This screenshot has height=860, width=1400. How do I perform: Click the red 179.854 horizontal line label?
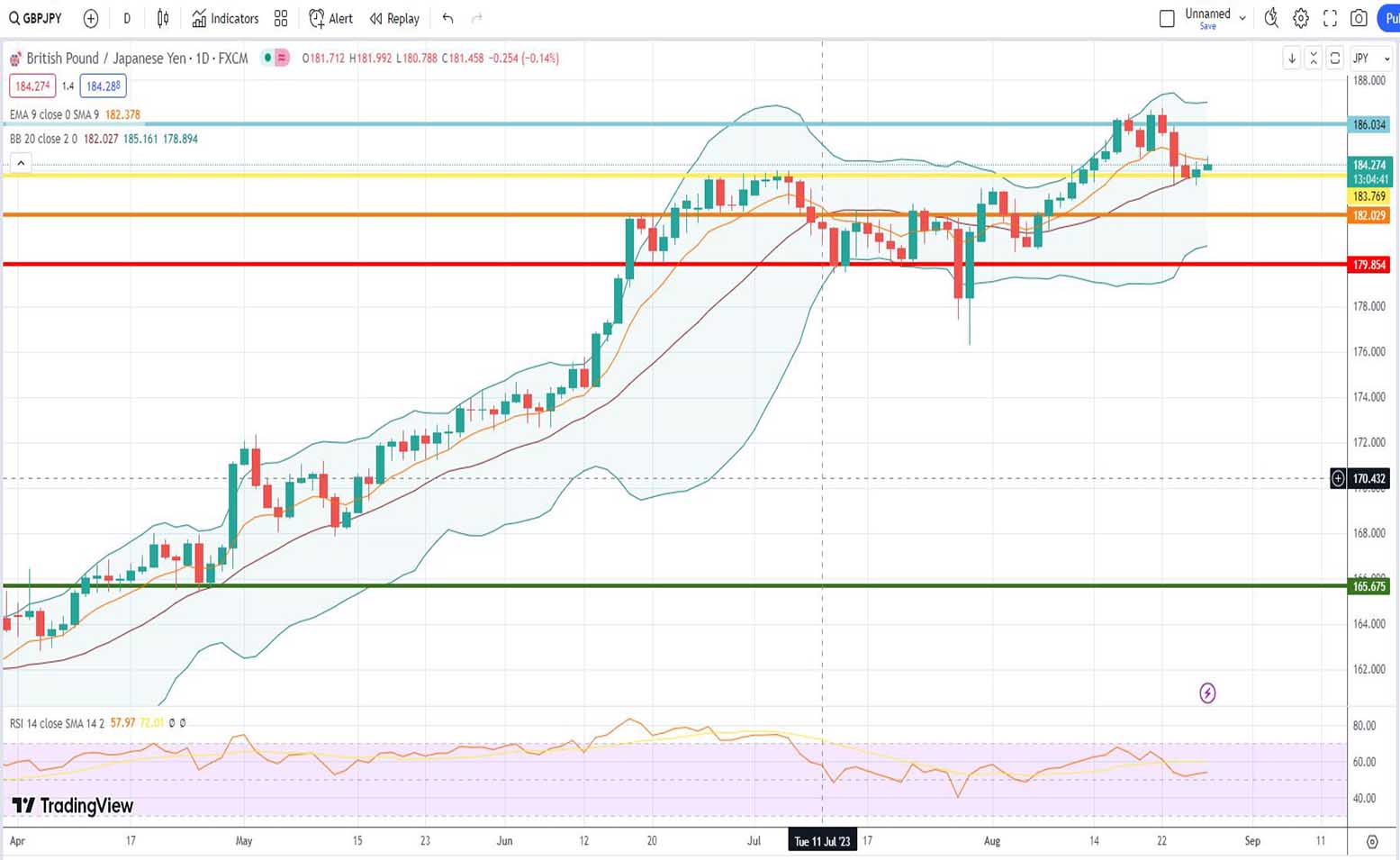coord(1368,265)
